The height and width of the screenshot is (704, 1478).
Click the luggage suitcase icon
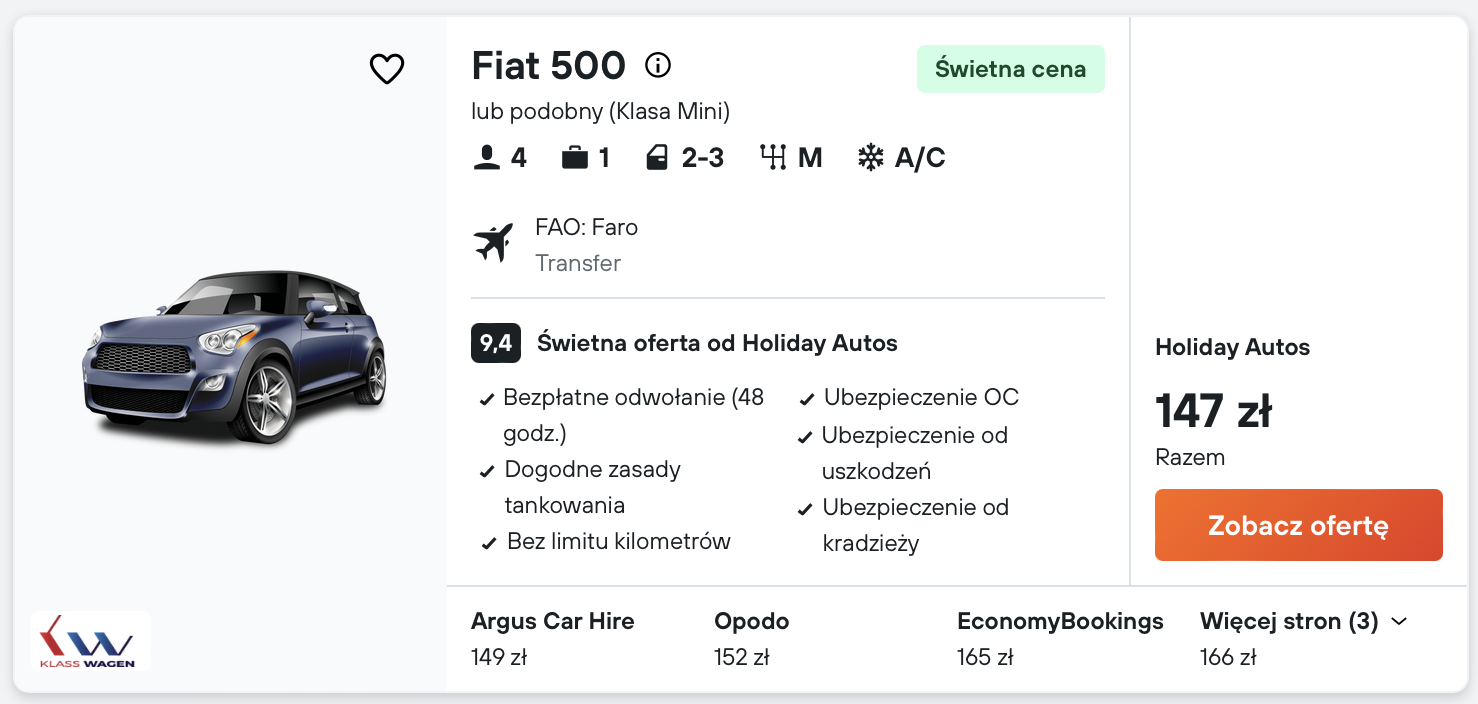coord(574,158)
